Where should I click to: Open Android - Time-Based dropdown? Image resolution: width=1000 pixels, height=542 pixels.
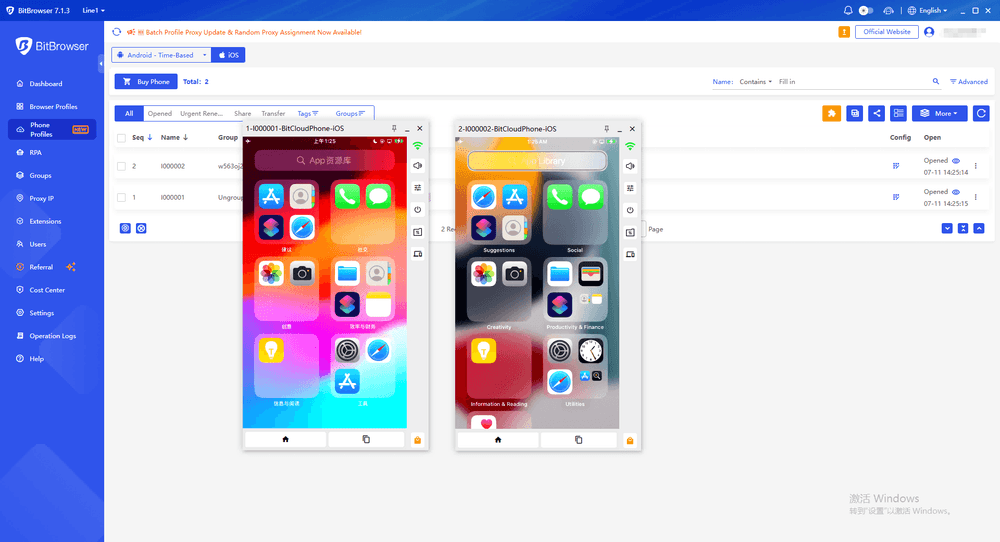click(161, 55)
